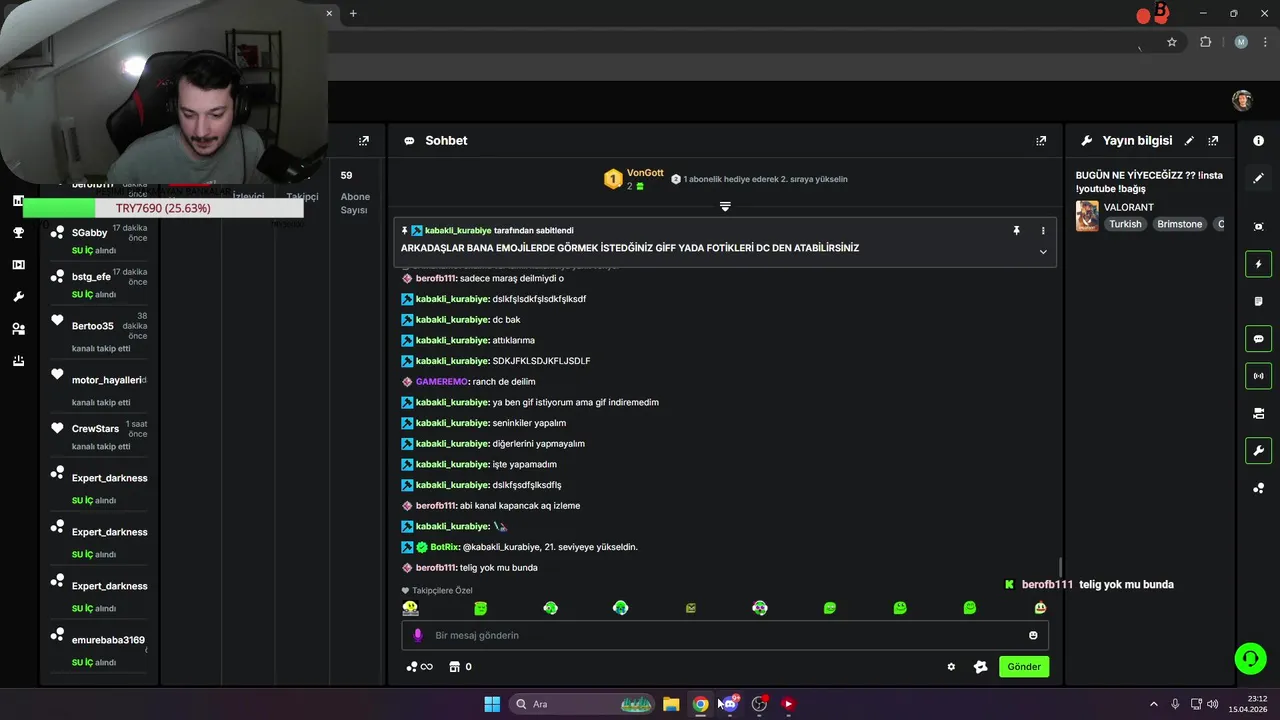The height and width of the screenshot is (720, 1280).
Task: Click the chat identity badge icon beside Gönder
Action: (x=980, y=667)
